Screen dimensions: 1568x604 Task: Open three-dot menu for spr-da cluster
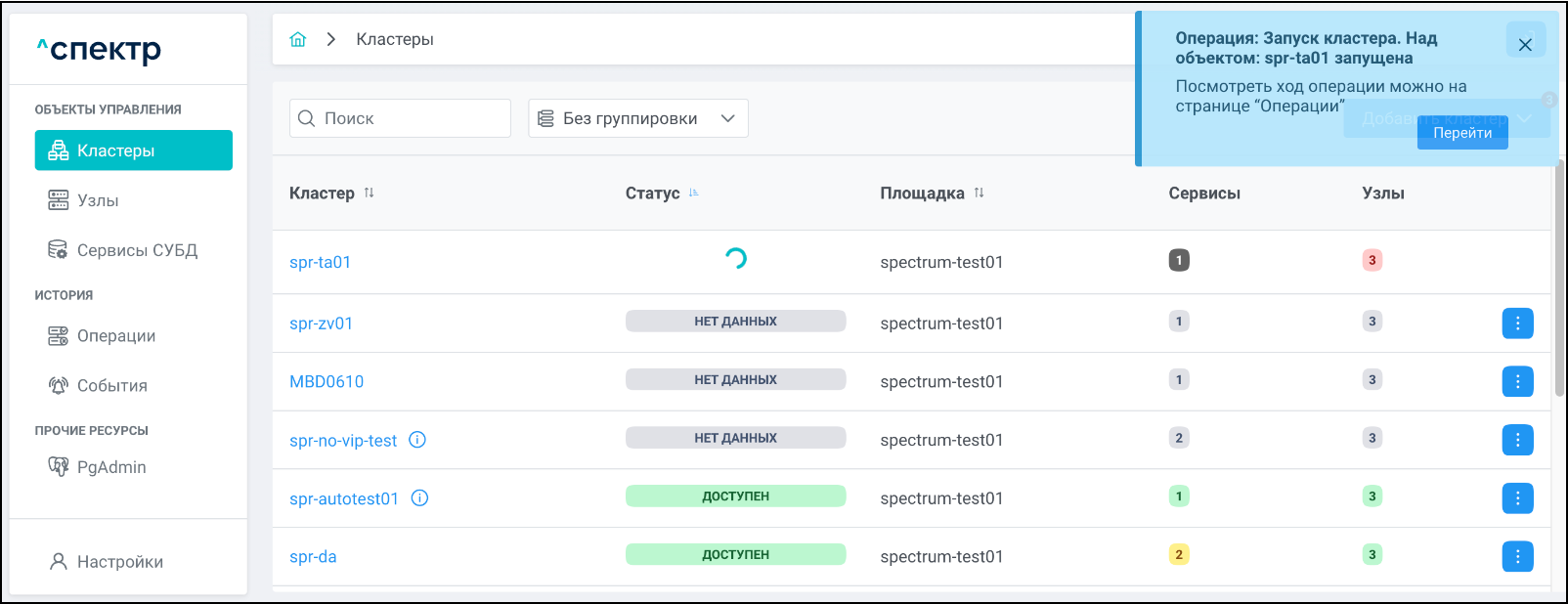point(1517,557)
